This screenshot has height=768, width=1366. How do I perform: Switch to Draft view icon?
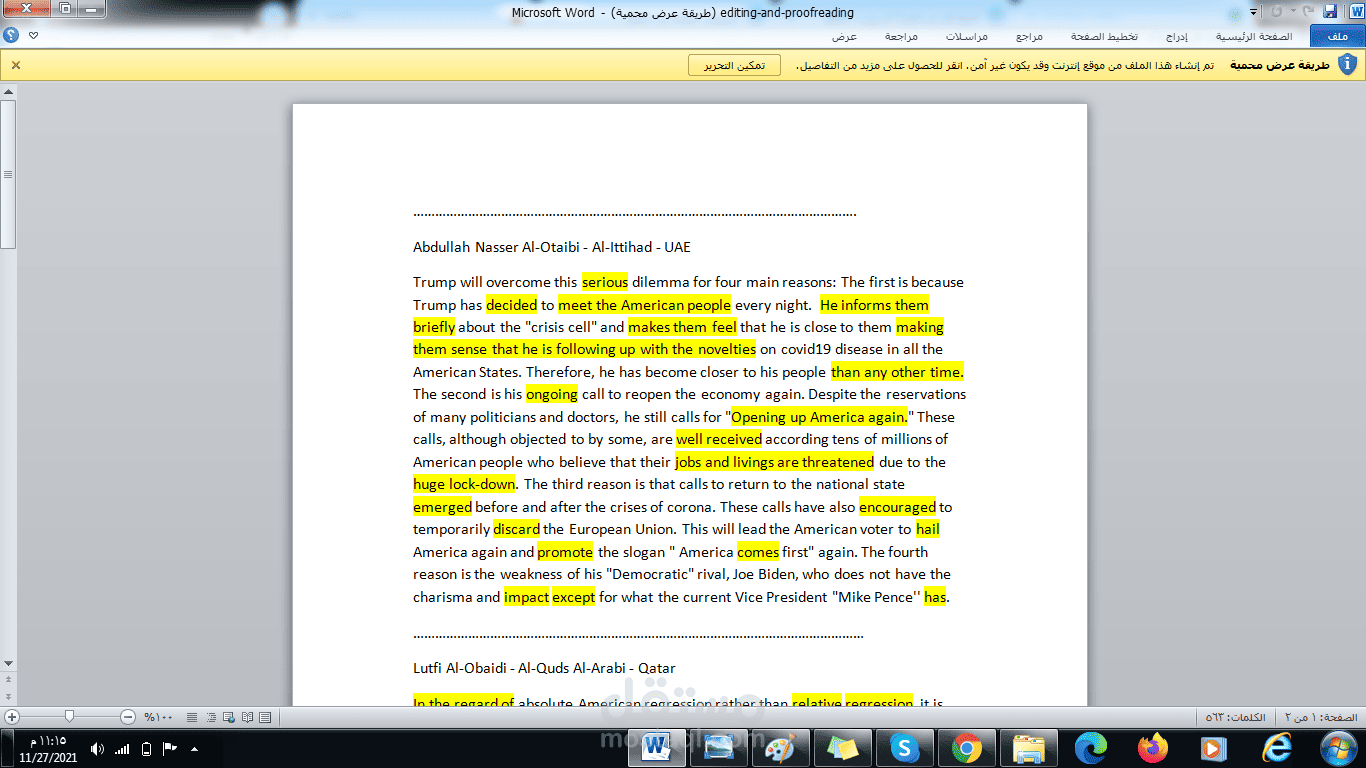click(192, 717)
